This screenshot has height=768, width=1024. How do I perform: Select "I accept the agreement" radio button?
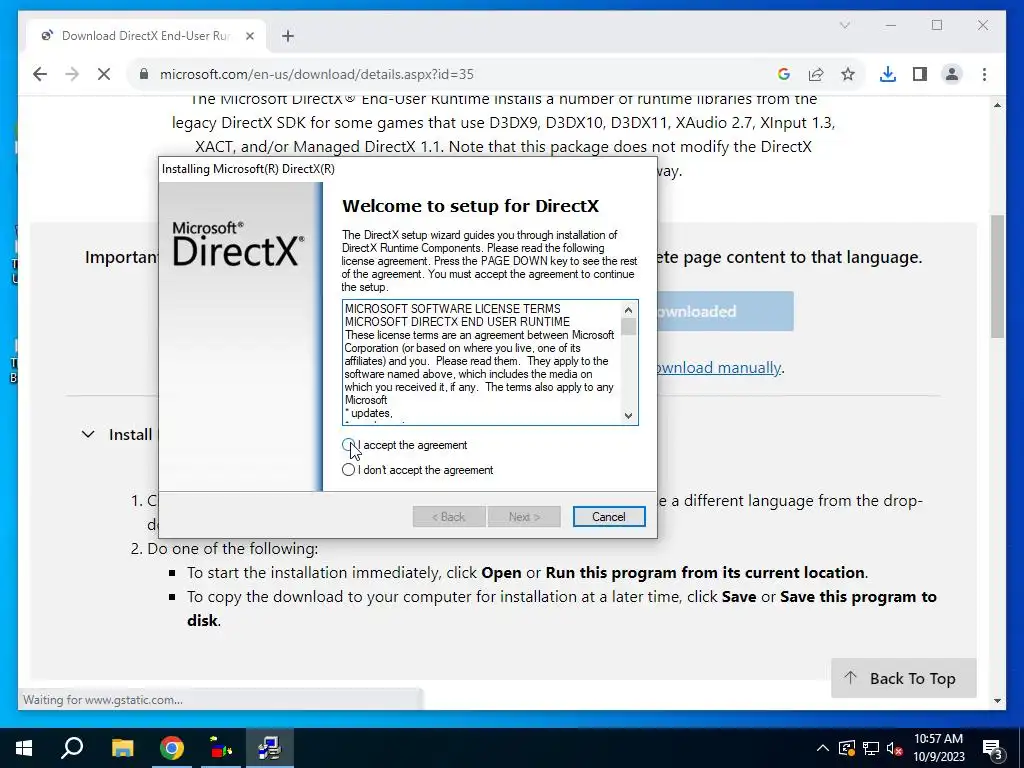tap(348, 445)
